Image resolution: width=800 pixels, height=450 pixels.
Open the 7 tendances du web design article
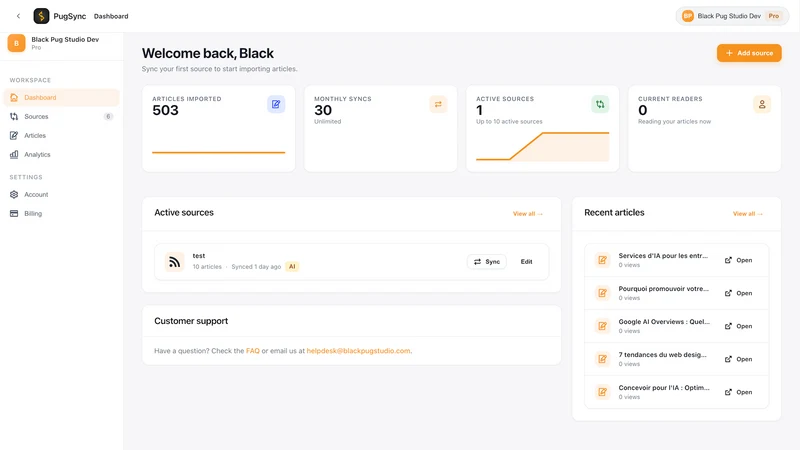(738, 359)
